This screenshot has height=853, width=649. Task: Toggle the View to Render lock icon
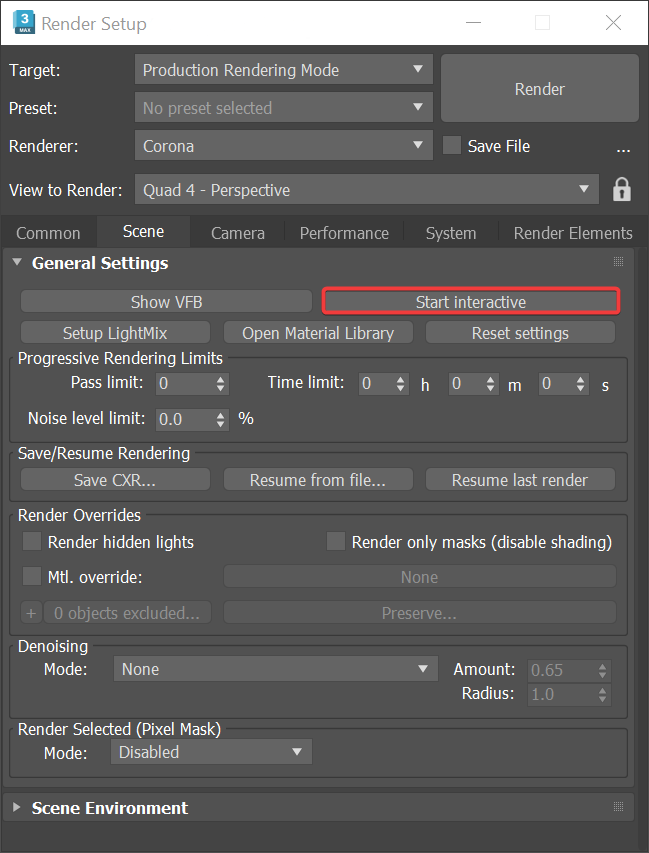click(x=622, y=190)
